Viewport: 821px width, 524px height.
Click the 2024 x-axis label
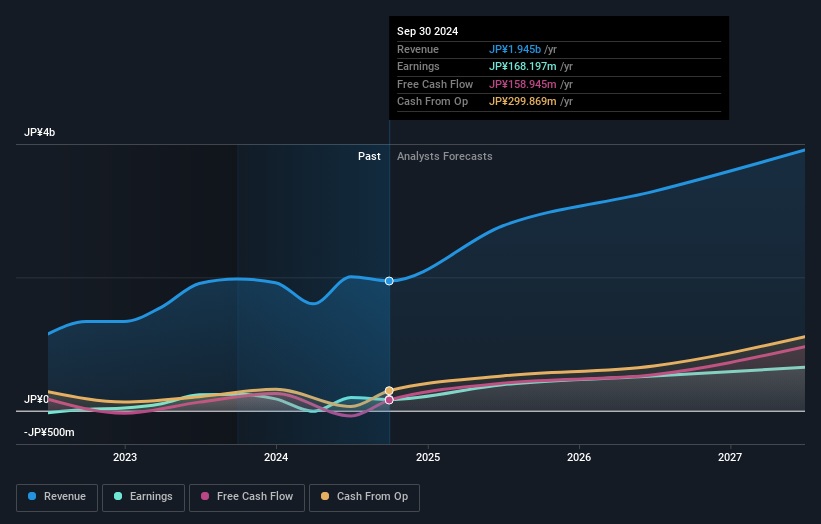click(276, 458)
